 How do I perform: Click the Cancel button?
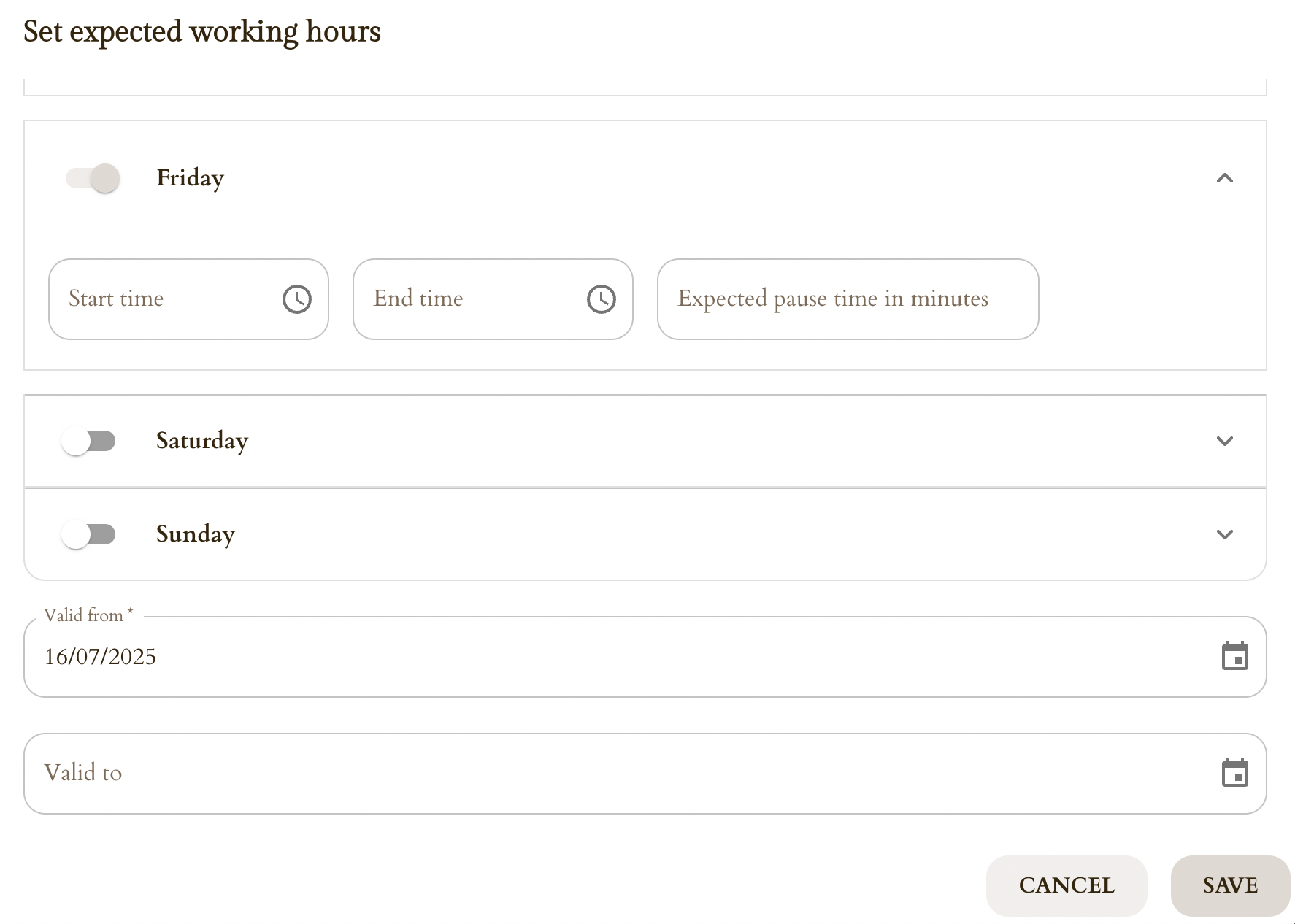coord(1067,885)
